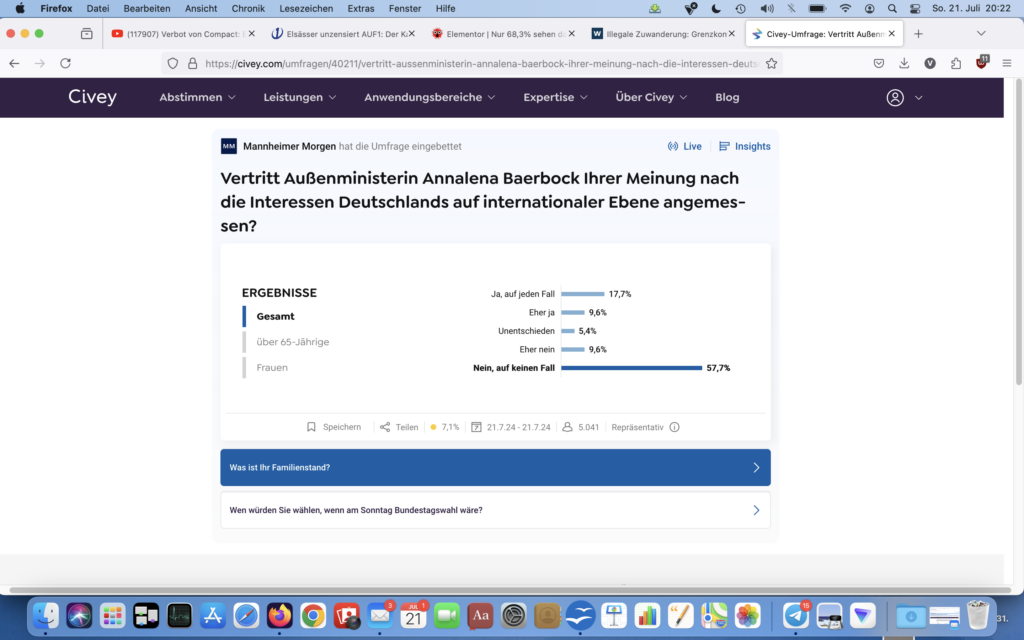Open the Civey user account icon

(x=895, y=98)
